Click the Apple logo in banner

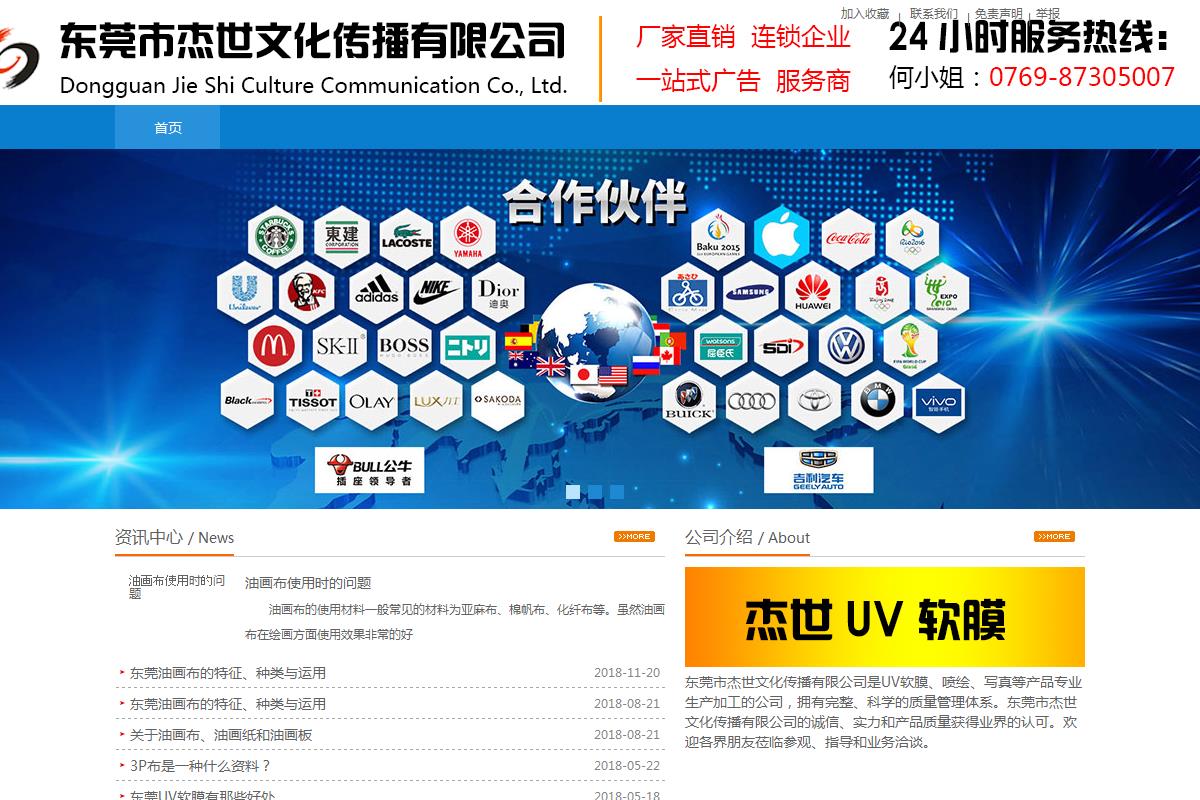pos(781,237)
